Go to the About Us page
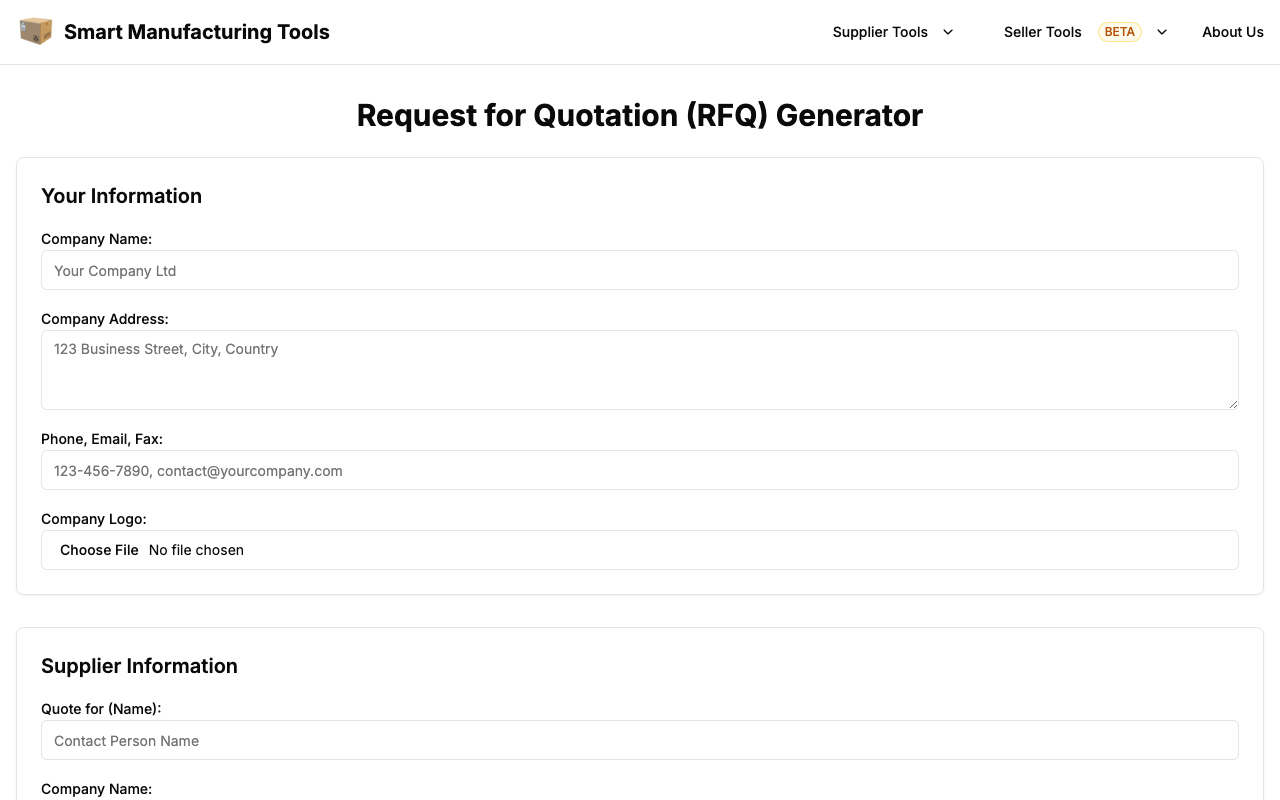Viewport: 1280px width, 800px height. 1233,32
